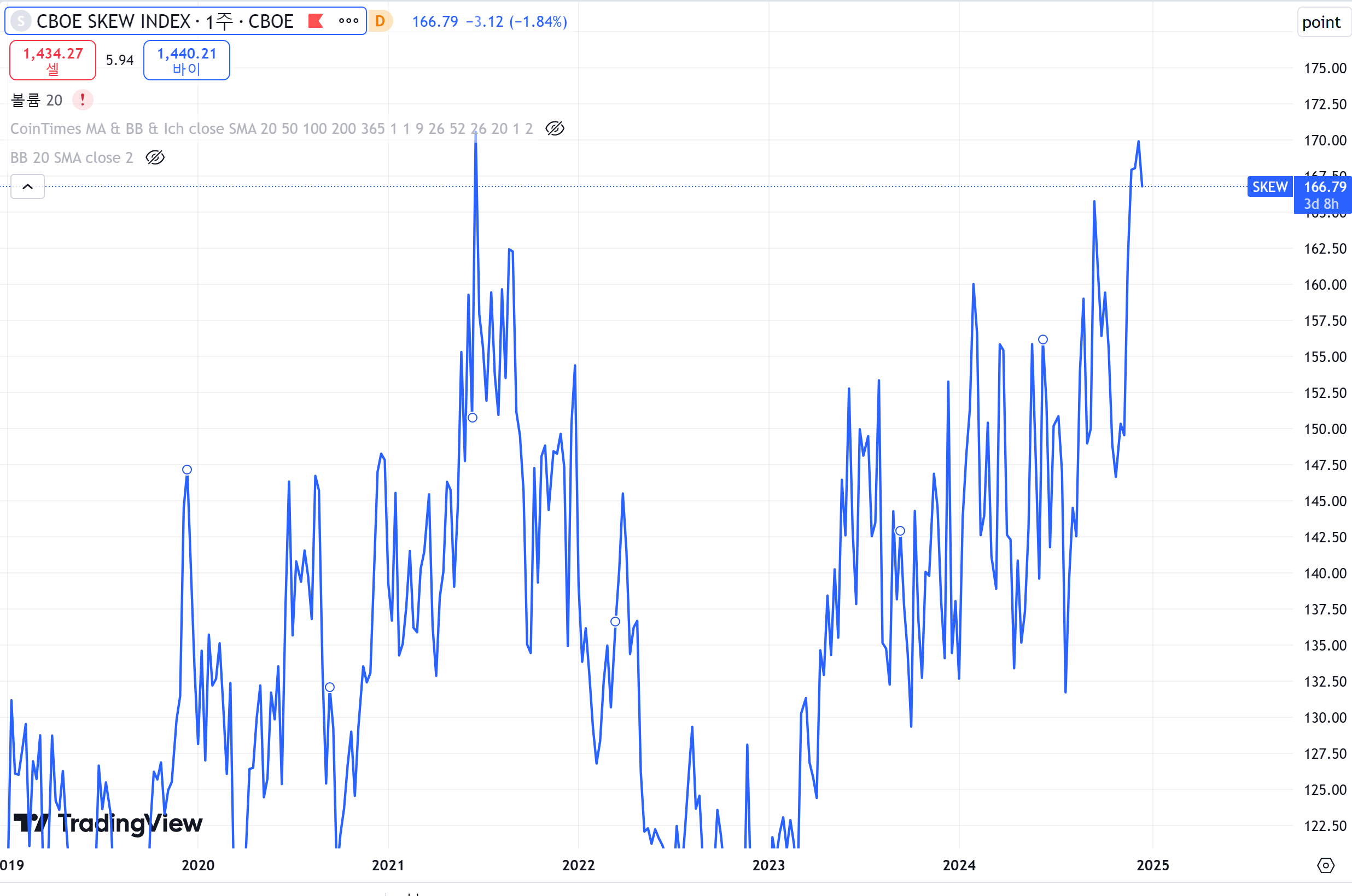Click the blue 1,440.21 buy button

point(187,60)
